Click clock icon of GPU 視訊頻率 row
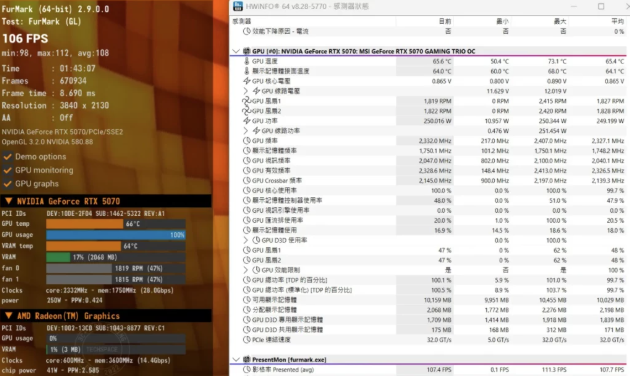Image resolution: width=630 pixels, height=376 pixels. pos(247,160)
